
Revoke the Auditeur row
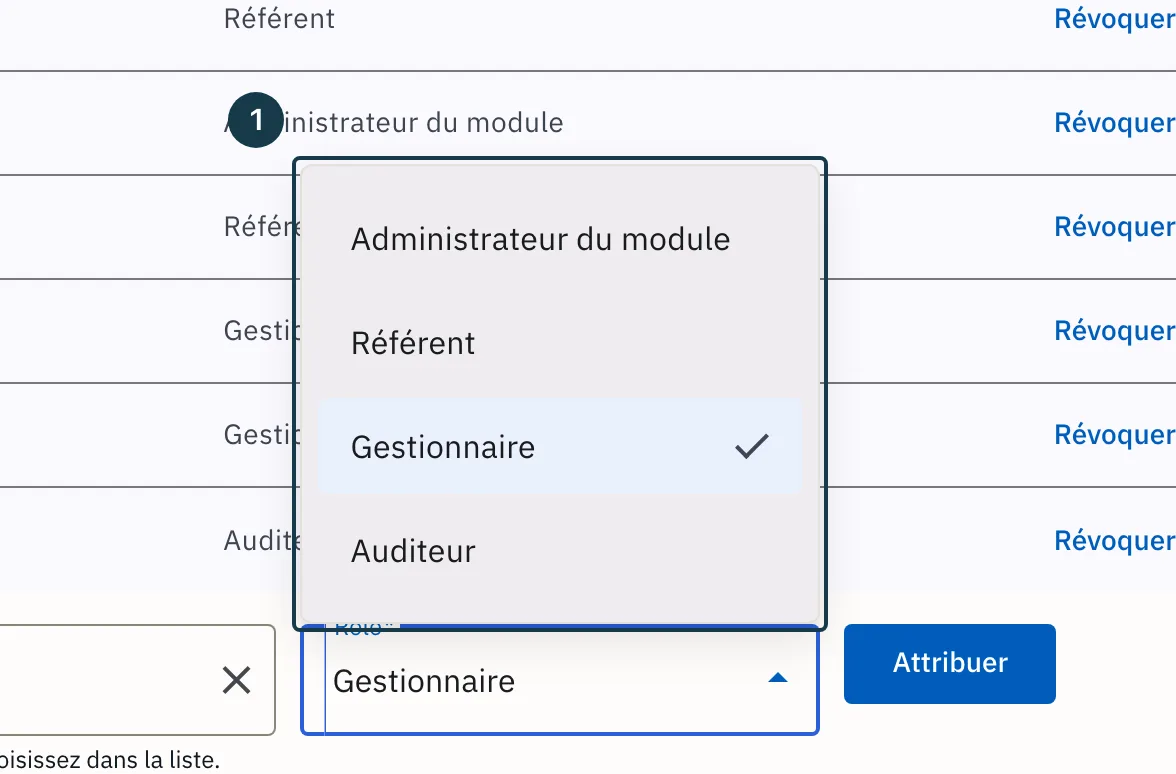click(x=1114, y=540)
